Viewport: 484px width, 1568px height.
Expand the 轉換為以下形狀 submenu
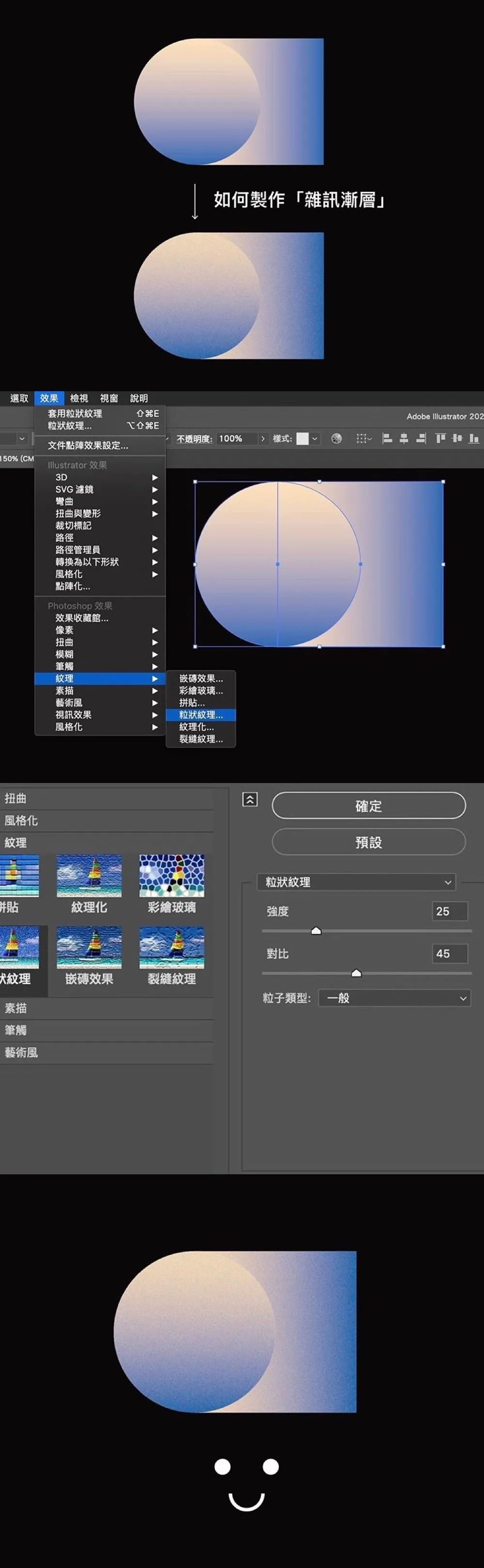[x=100, y=562]
